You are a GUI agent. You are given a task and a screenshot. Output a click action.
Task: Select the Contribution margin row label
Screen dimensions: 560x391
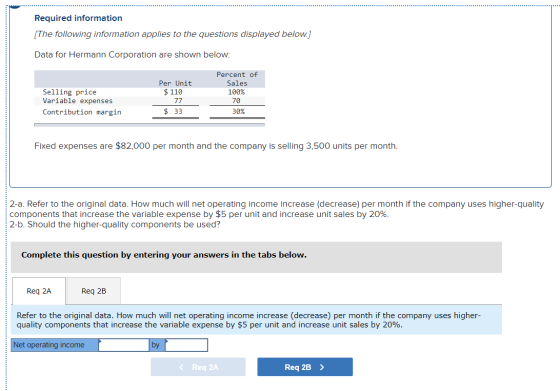point(82,112)
